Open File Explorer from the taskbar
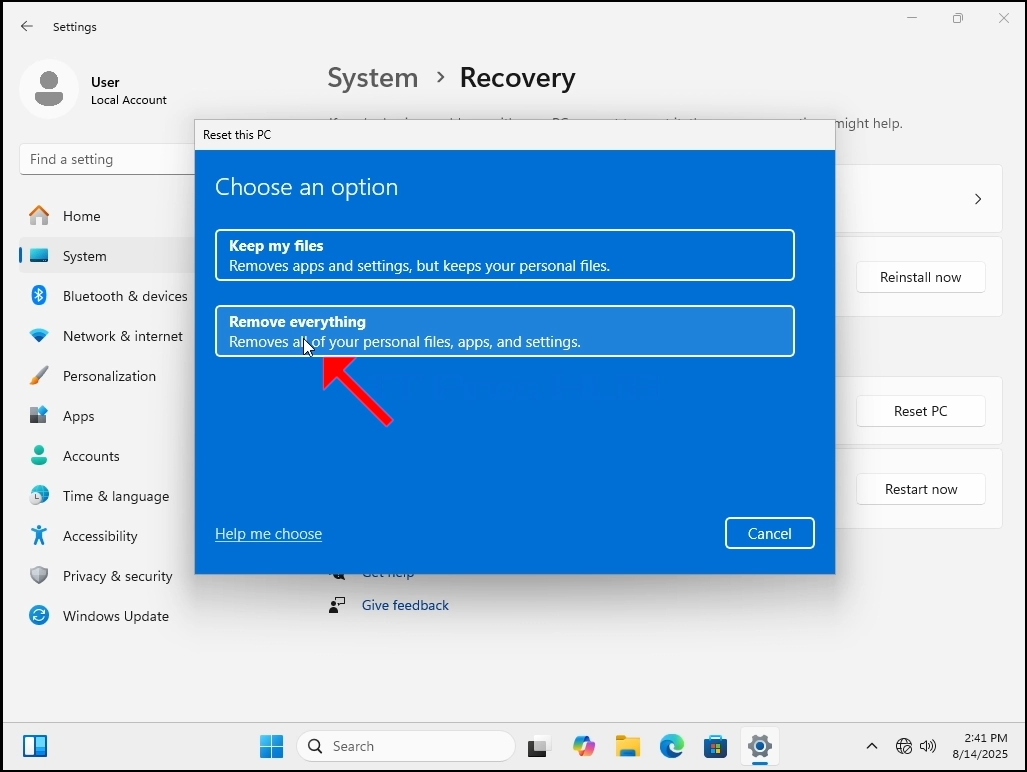 [627, 746]
